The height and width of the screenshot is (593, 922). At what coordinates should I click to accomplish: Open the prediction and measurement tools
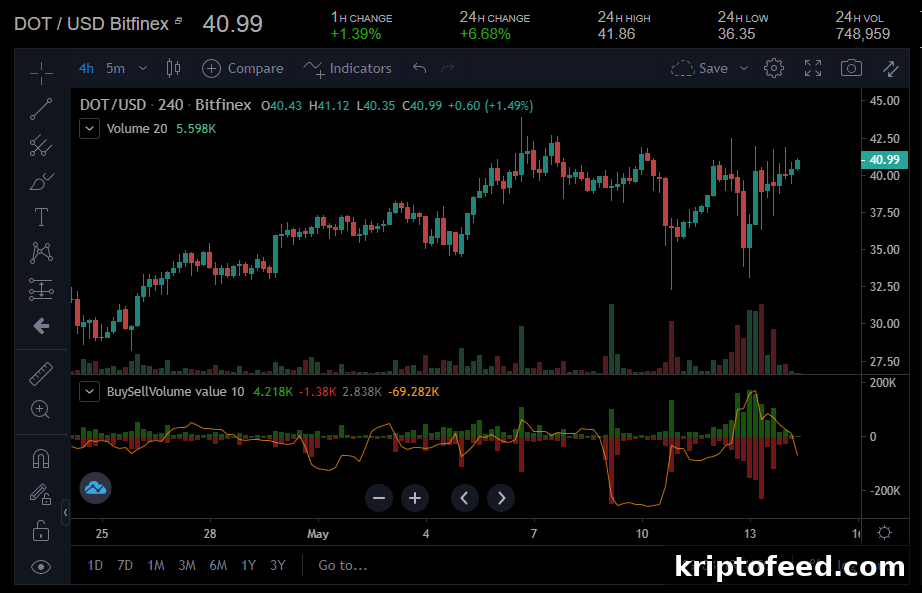tap(41, 289)
